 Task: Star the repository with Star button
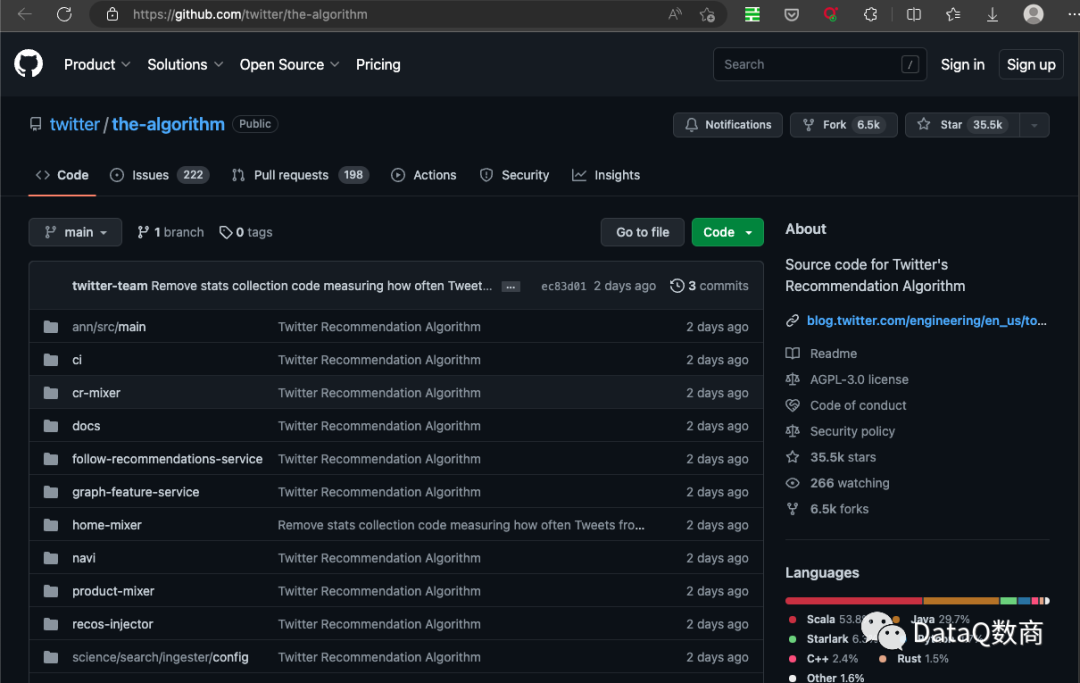[x=962, y=125]
